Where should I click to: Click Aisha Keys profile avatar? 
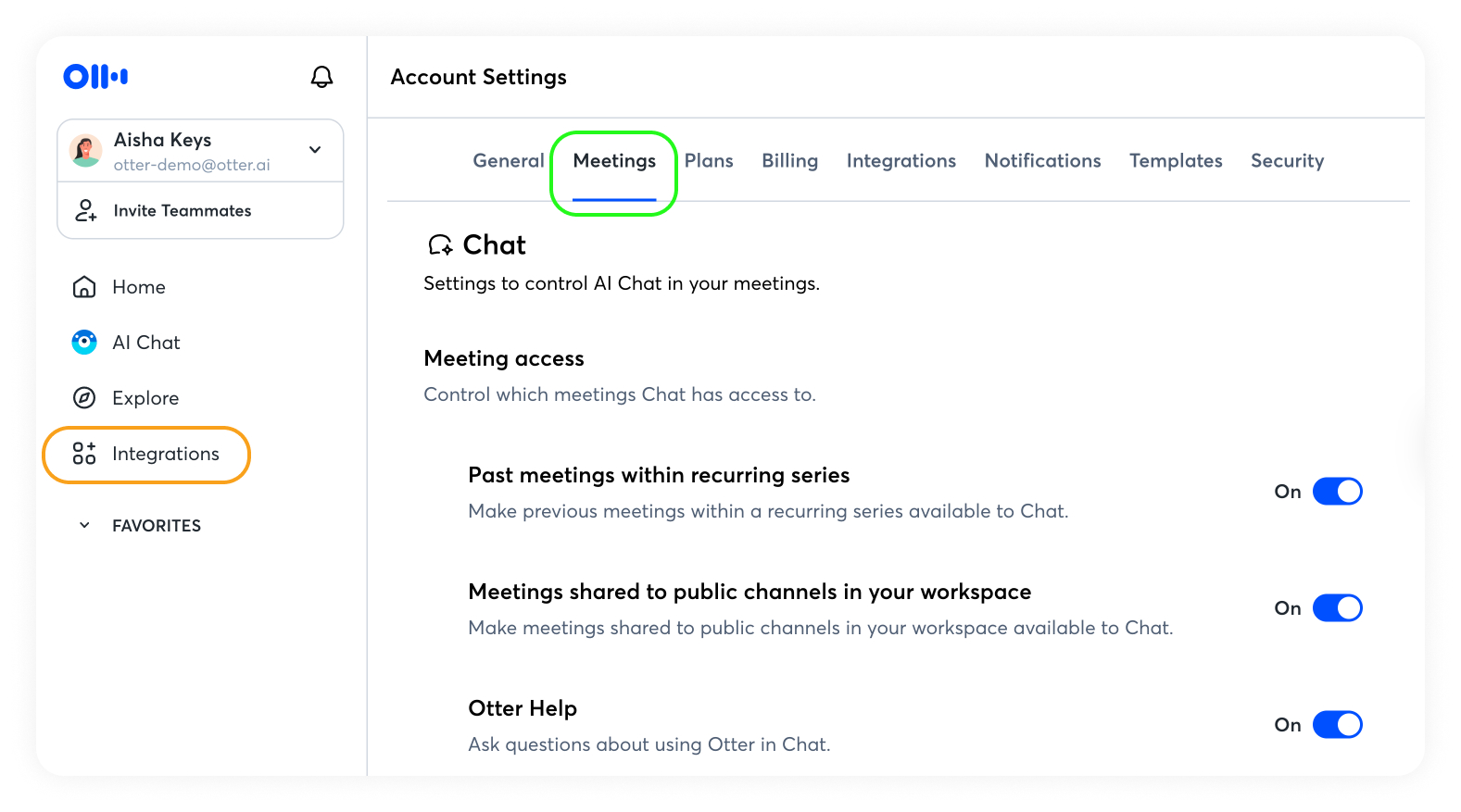tap(86, 150)
